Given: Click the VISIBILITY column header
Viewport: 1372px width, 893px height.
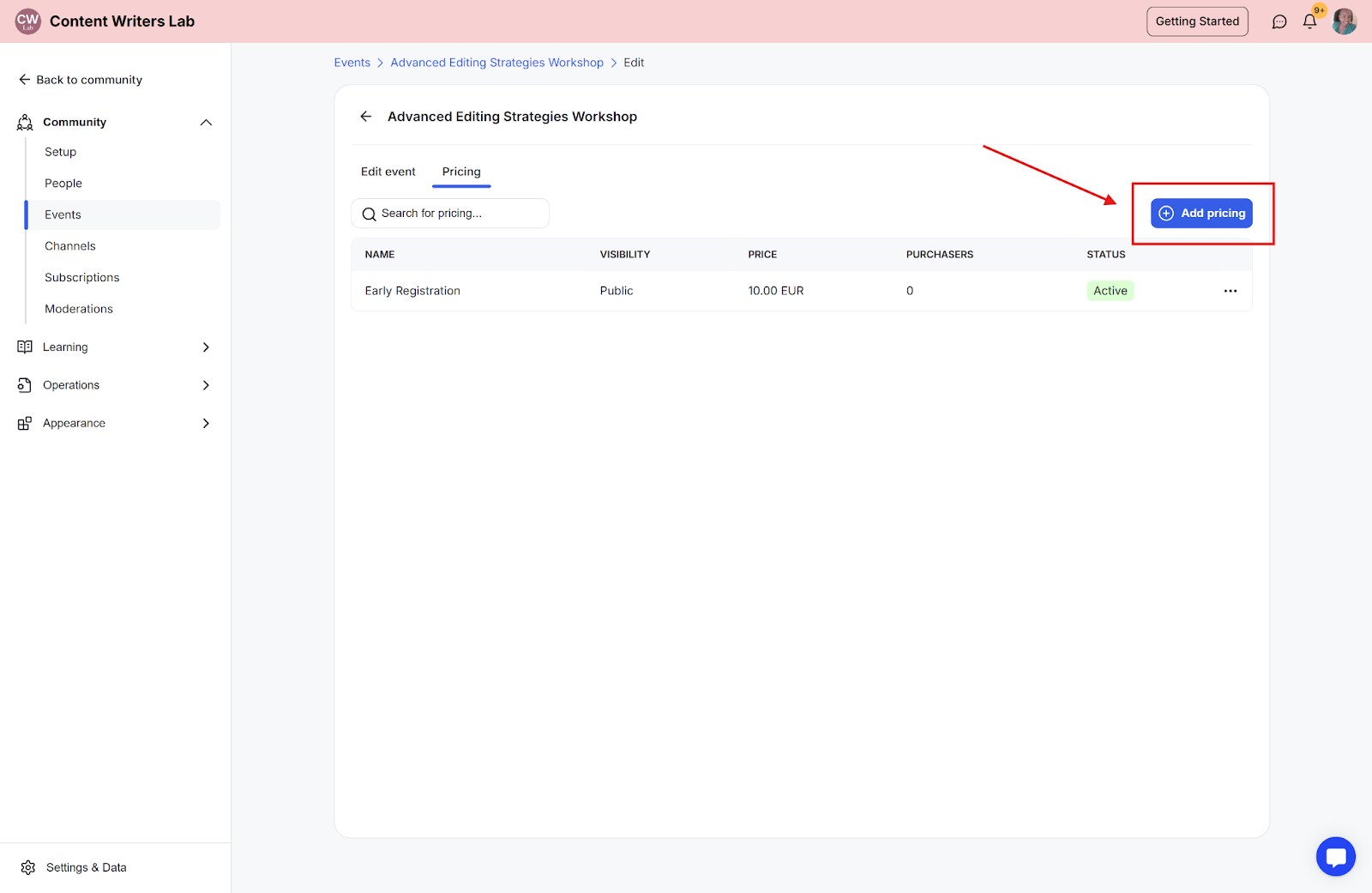Looking at the screenshot, I should click(625, 255).
